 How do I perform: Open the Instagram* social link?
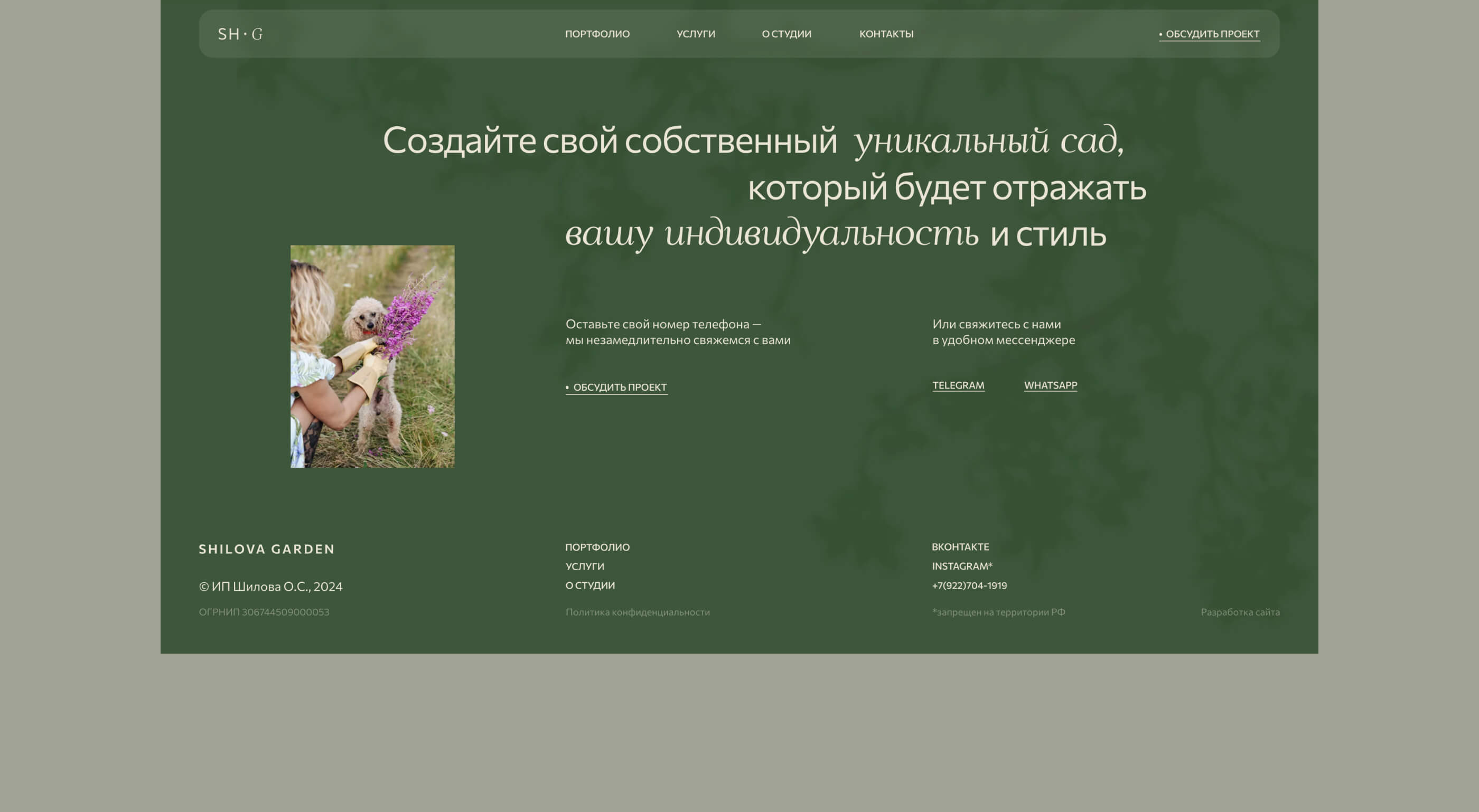point(962,566)
